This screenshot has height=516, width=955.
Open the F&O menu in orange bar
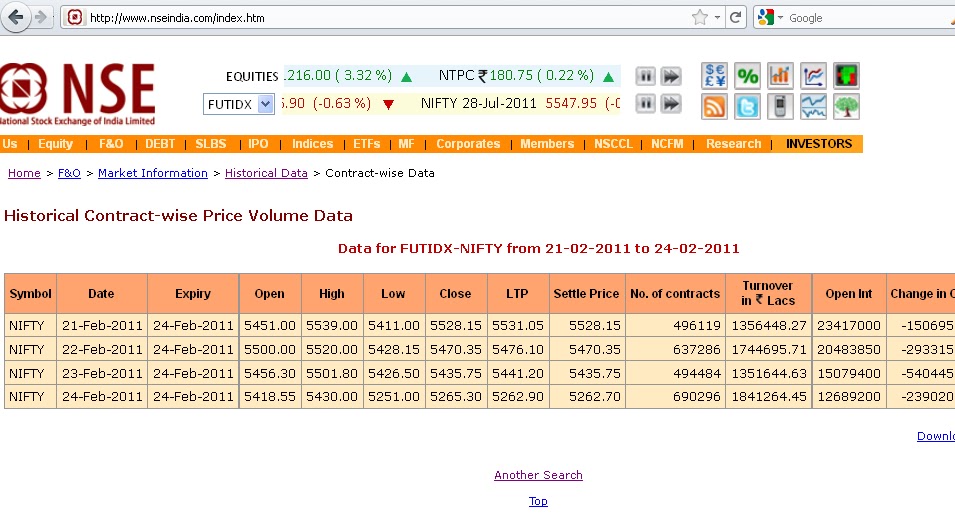[x=111, y=144]
